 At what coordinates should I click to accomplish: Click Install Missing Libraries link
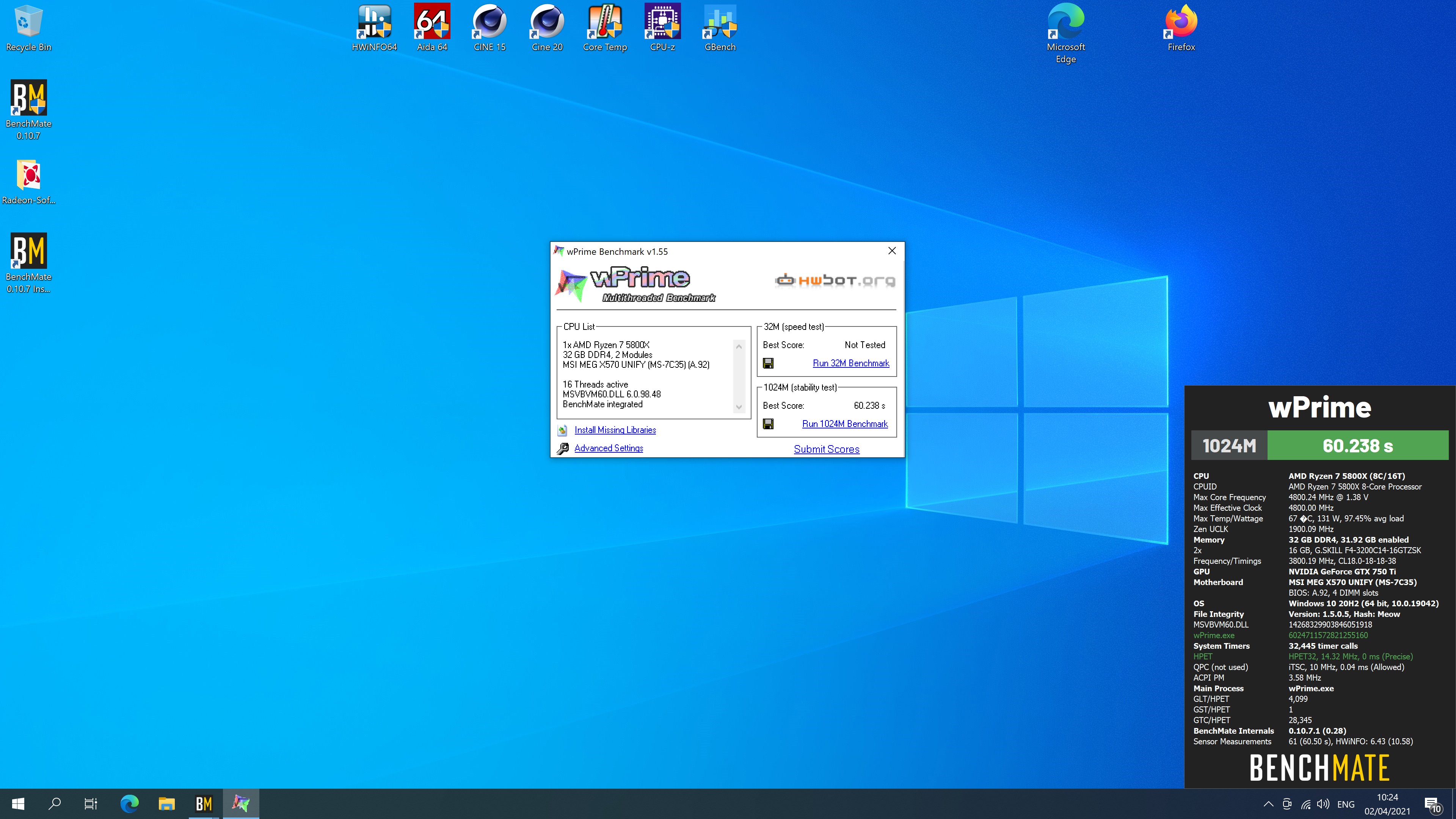(615, 430)
